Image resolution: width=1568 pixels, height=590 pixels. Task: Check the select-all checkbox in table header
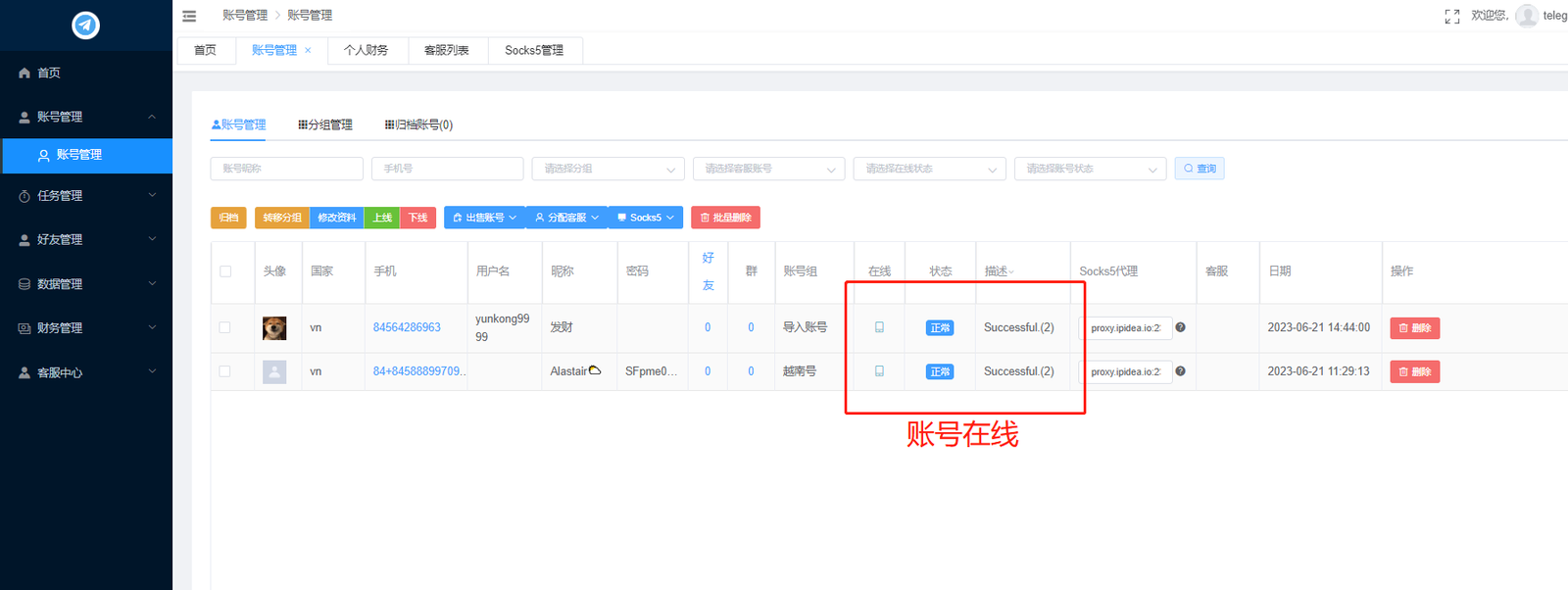tap(225, 271)
